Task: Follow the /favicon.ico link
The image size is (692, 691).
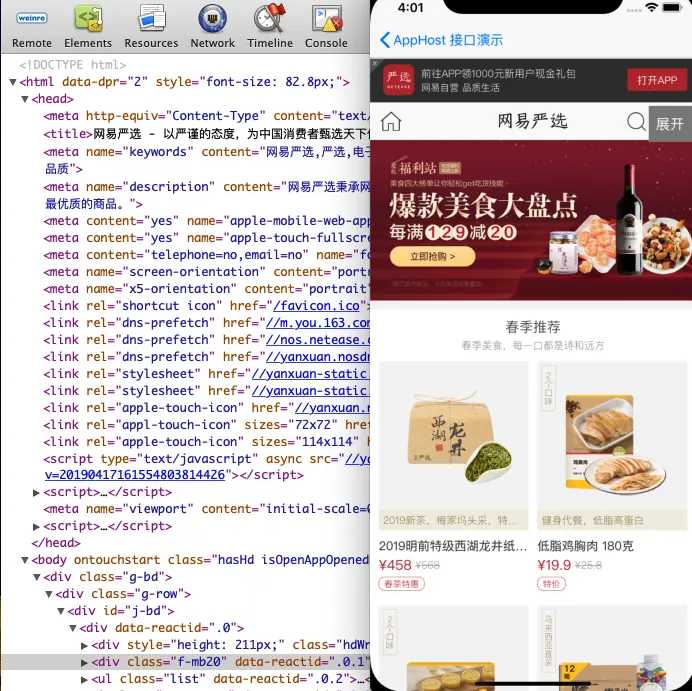Action: 316,306
